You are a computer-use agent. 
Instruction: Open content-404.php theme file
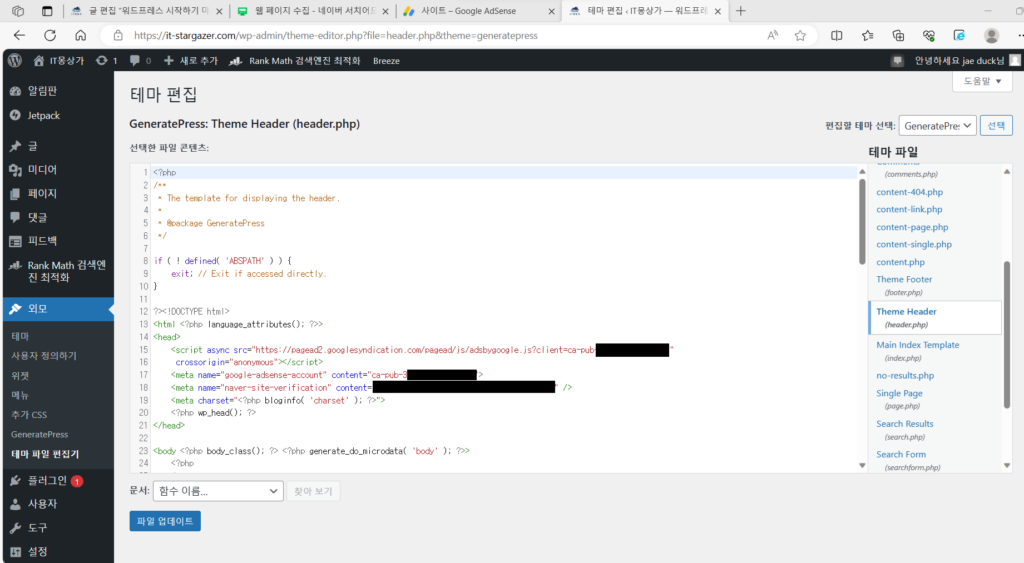click(909, 192)
